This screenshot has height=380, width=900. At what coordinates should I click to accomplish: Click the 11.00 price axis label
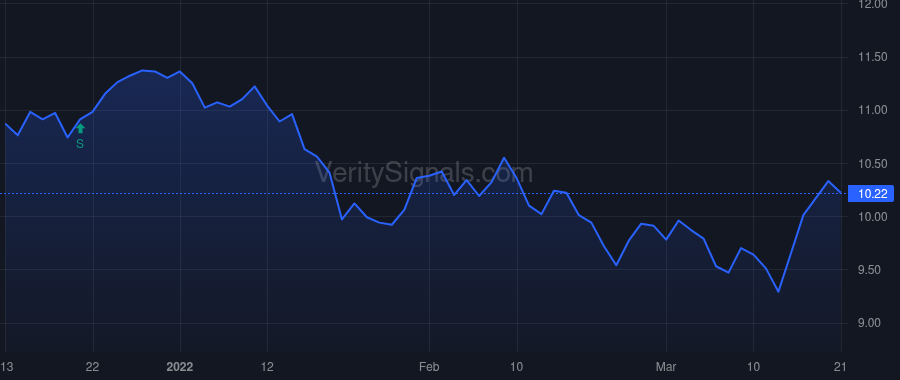tap(872, 110)
